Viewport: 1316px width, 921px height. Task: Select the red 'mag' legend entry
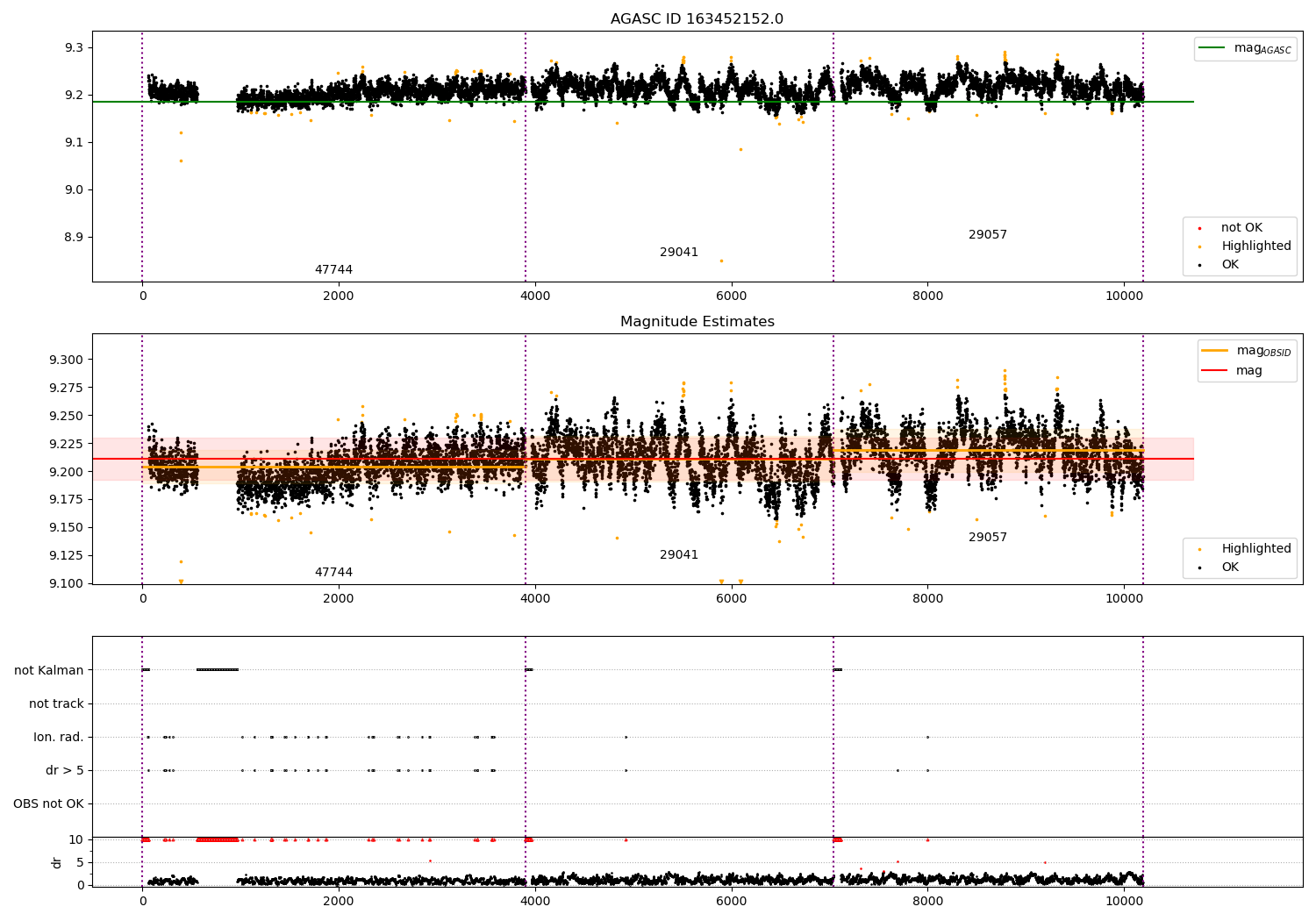click(x=1232, y=371)
